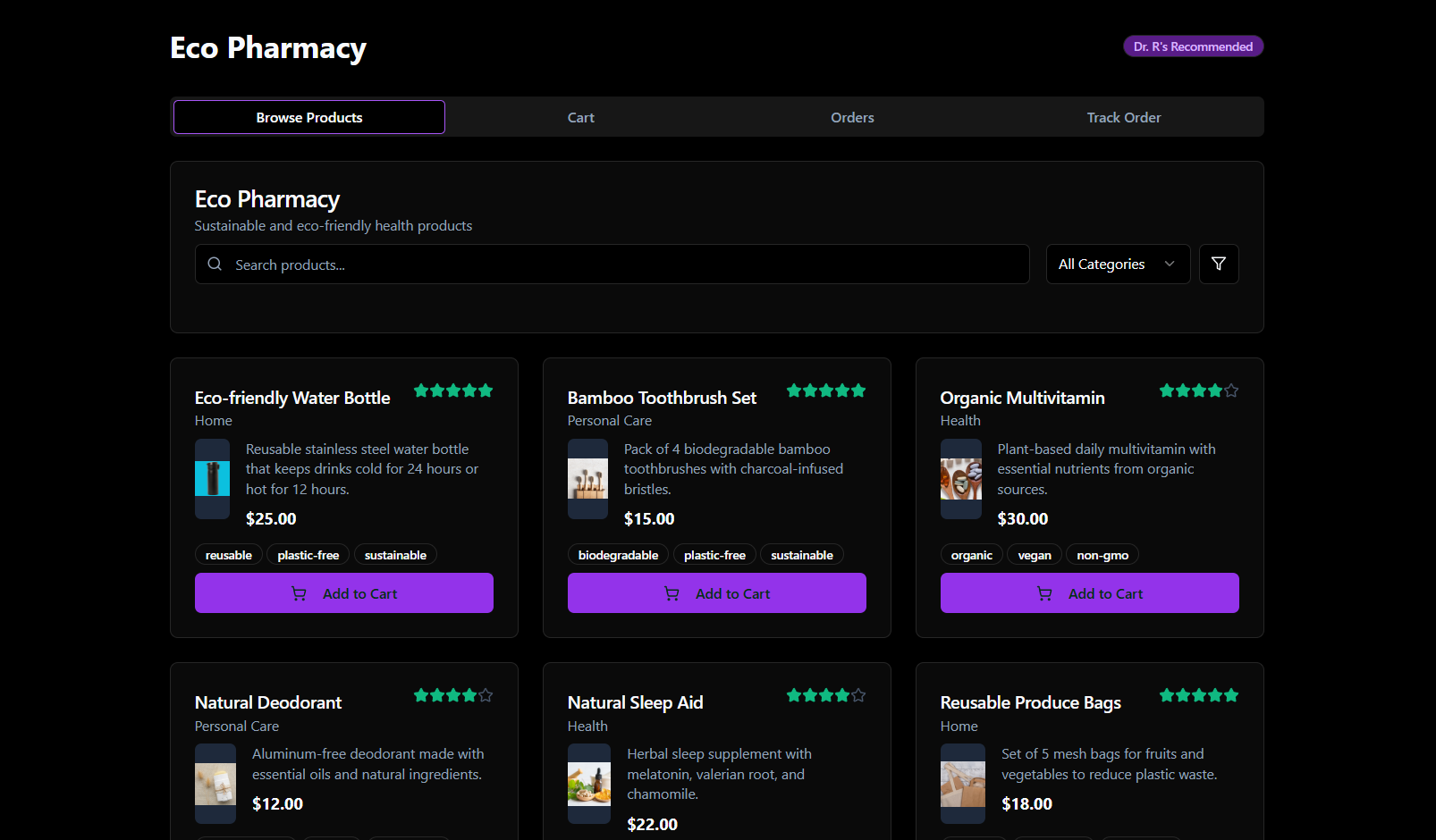View the Natural Deodorant product image
This screenshot has height=840, width=1436.
click(215, 784)
